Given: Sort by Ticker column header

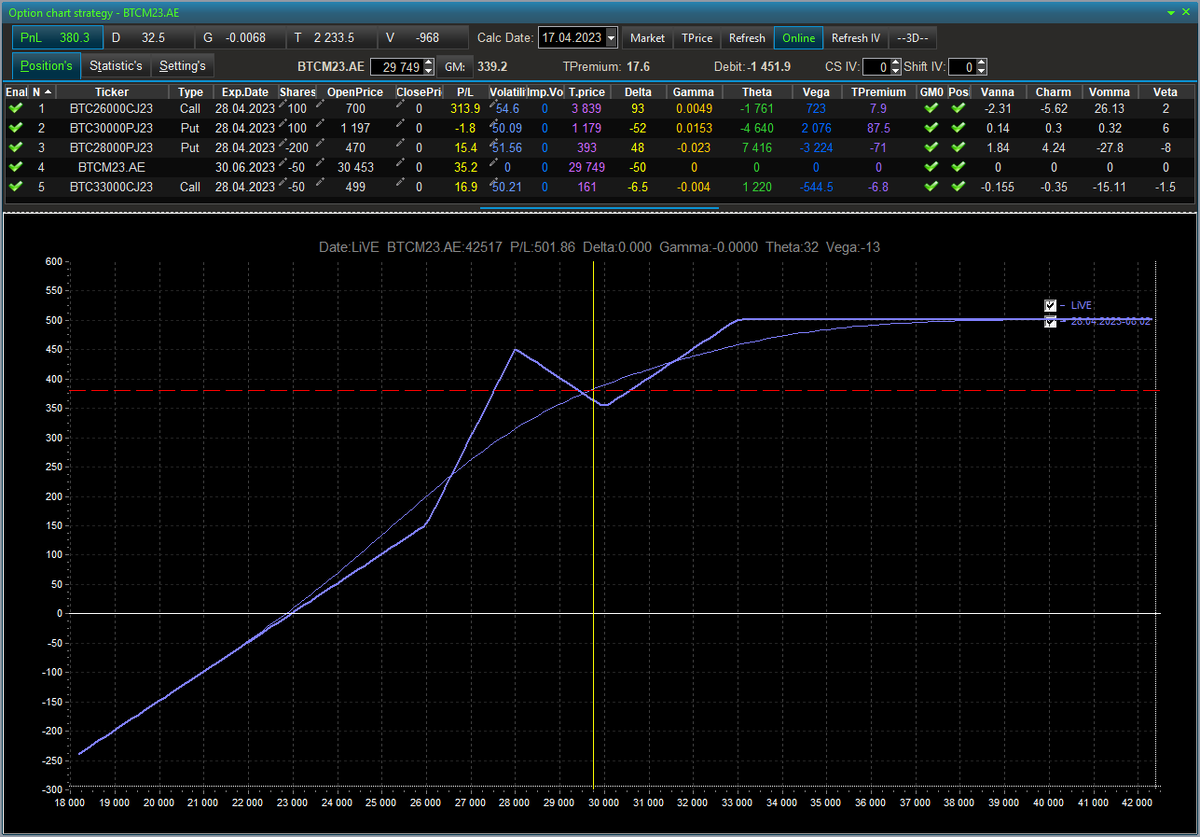Looking at the screenshot, I should pyautogui.click(x=112, y=92).
